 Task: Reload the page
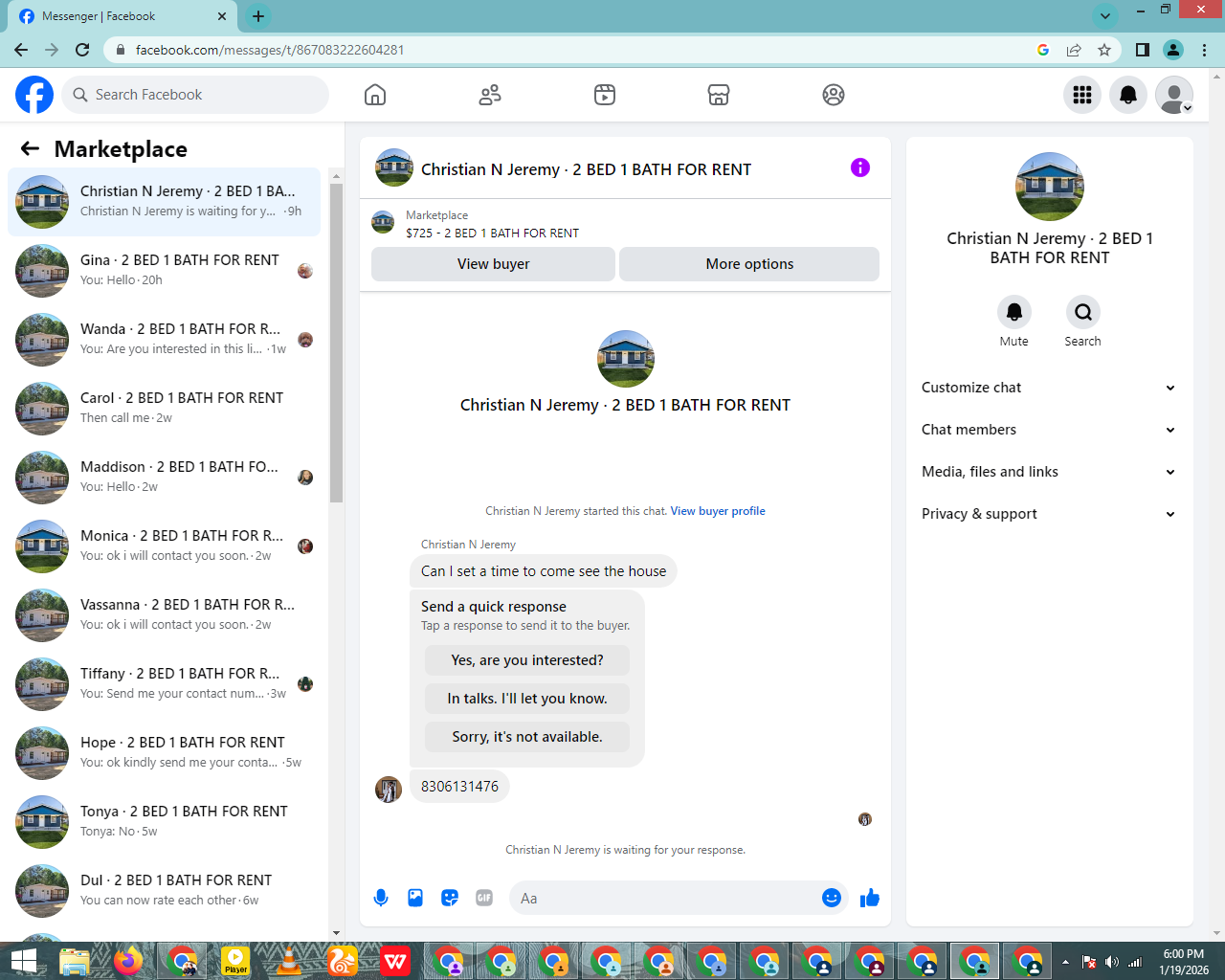82,50
